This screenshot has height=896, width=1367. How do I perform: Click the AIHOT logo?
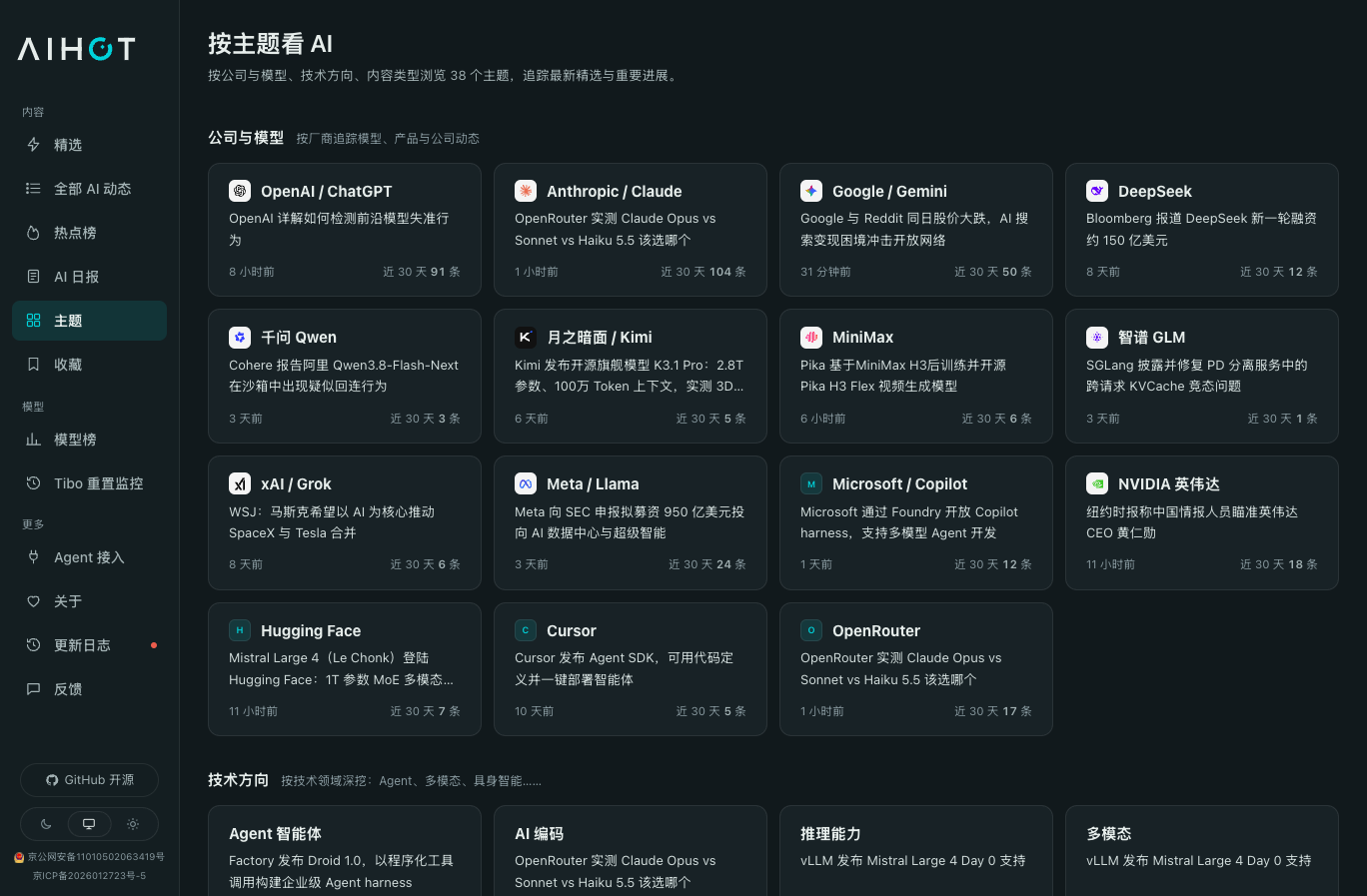pos(76,49)
